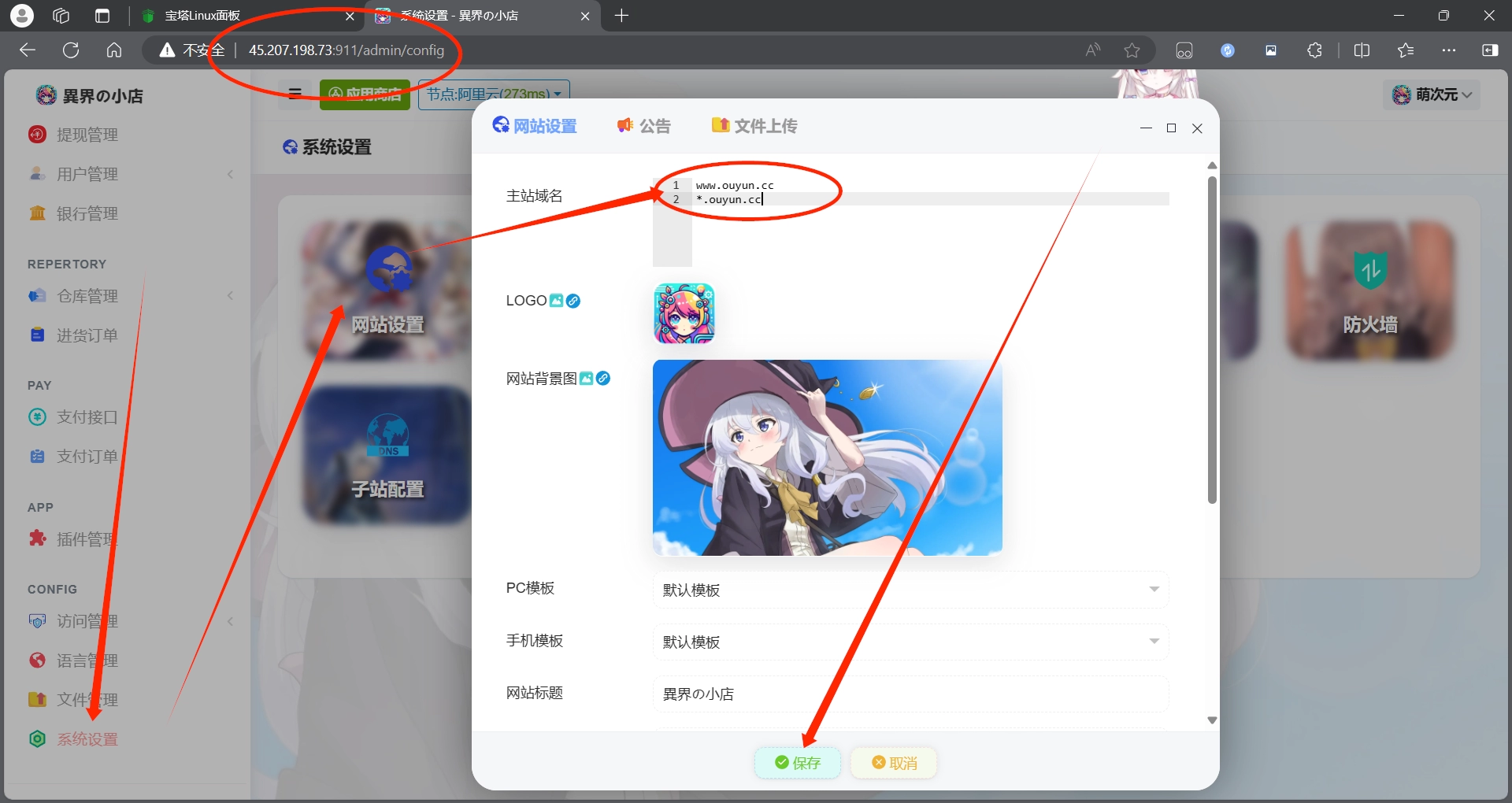This screenshot has height=803, width=1512.
Task: Go to browser home page
Action: tap(114, 50)
